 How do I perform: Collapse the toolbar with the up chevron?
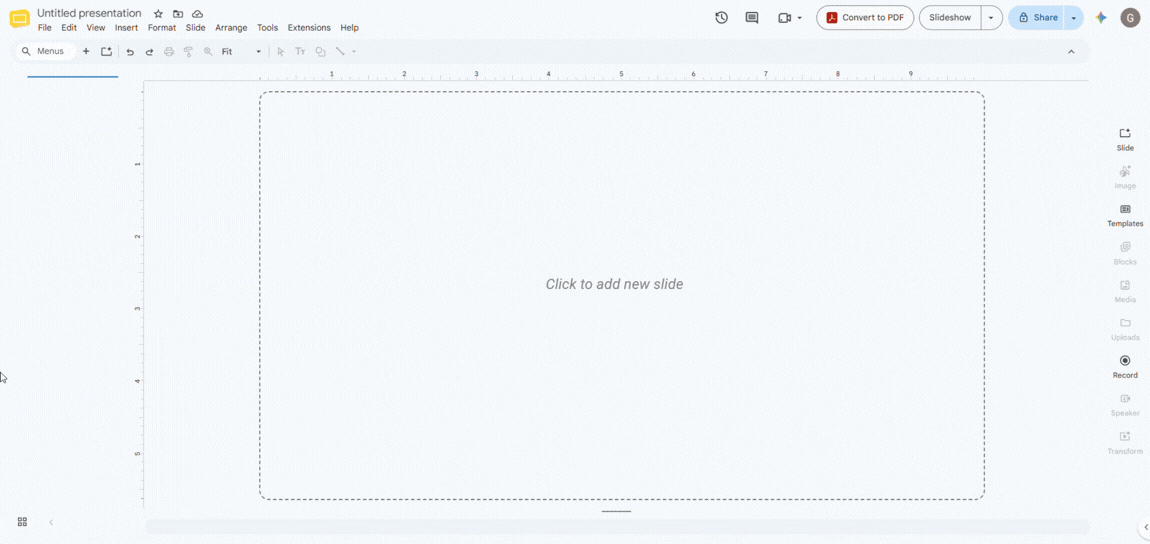pyautogui.click(x=1071, y=51)
